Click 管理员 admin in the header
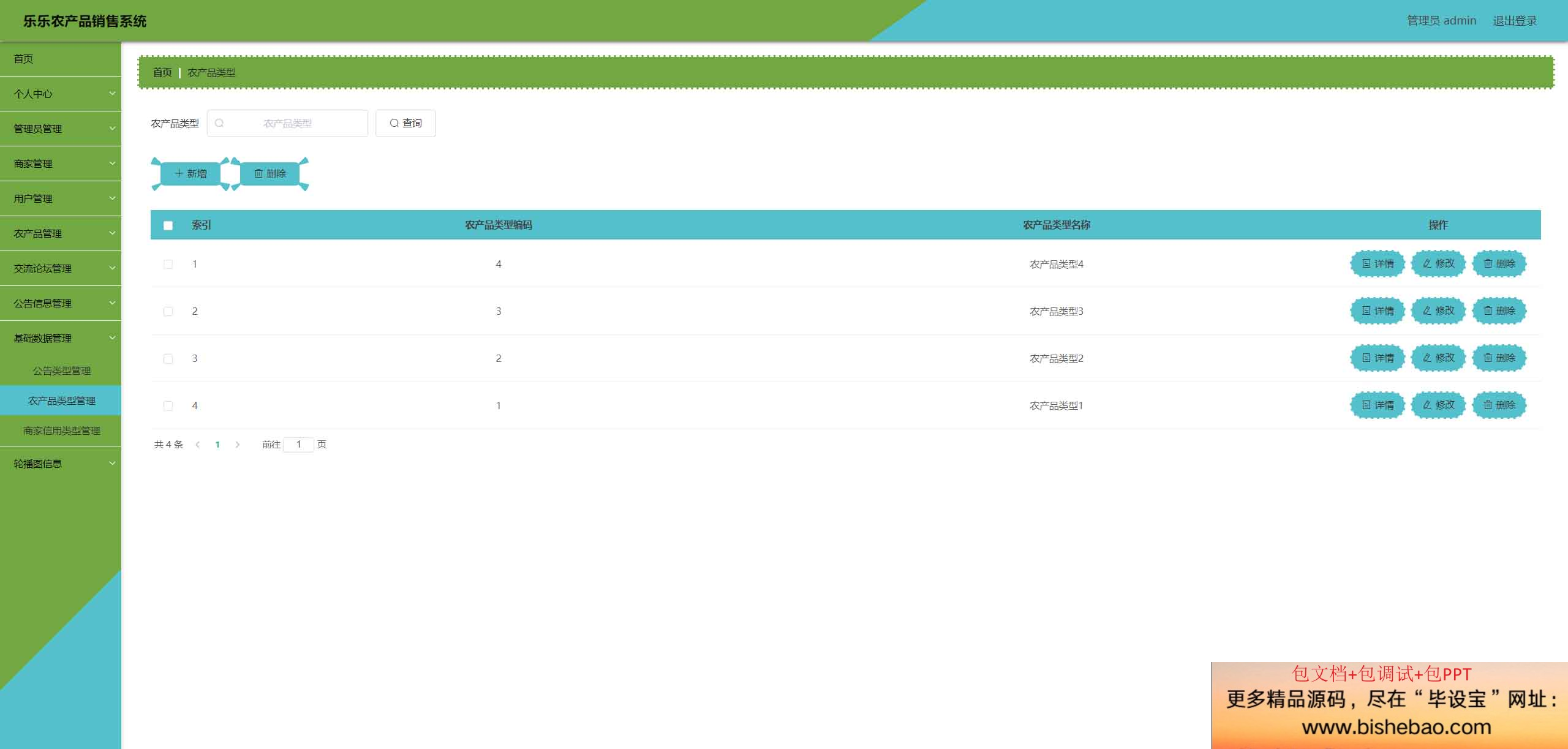Screen dimensions: 1568x749 (x=1441, y=21)
